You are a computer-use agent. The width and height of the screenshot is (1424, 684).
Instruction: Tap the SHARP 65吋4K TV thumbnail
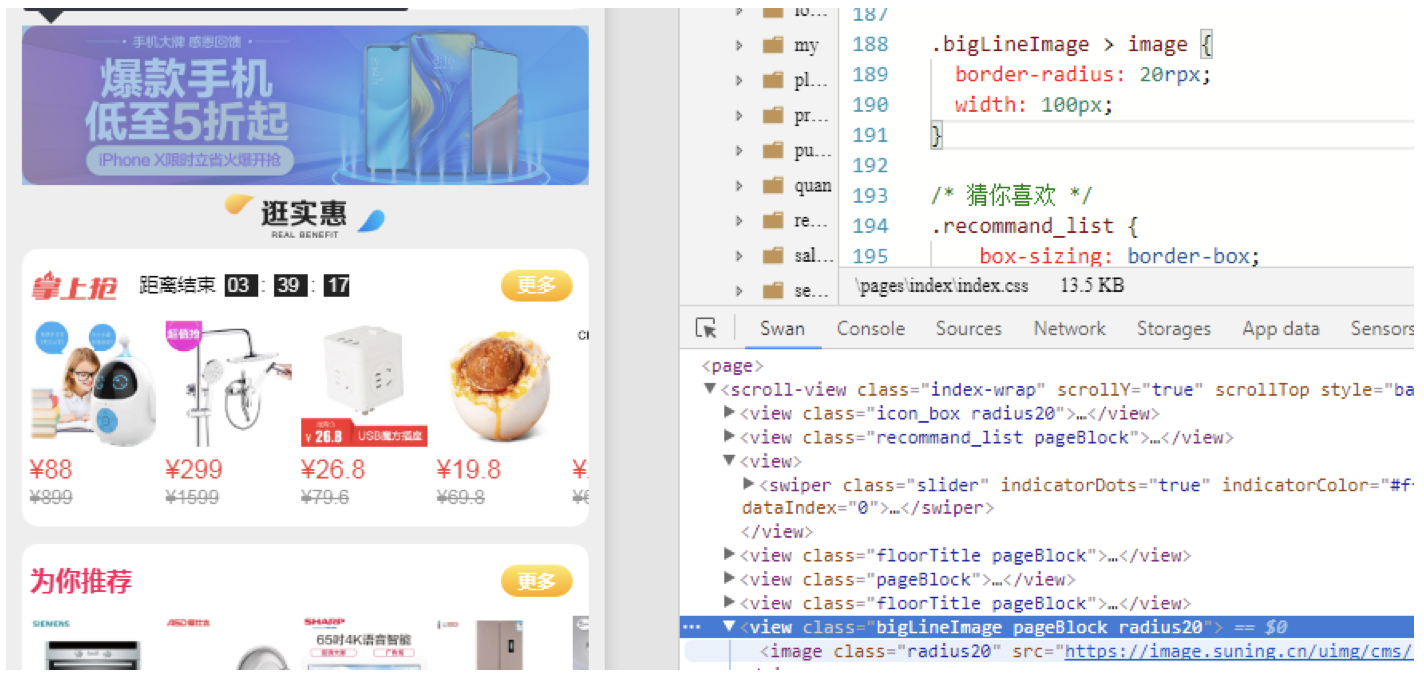click(364, 643)
